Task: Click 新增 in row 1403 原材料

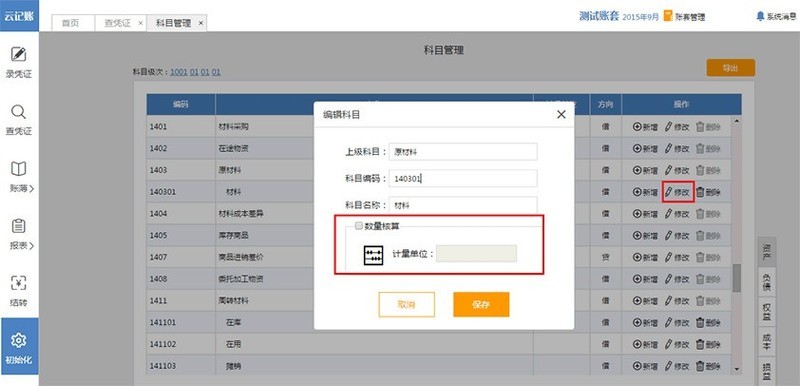Action: point(645,170)
